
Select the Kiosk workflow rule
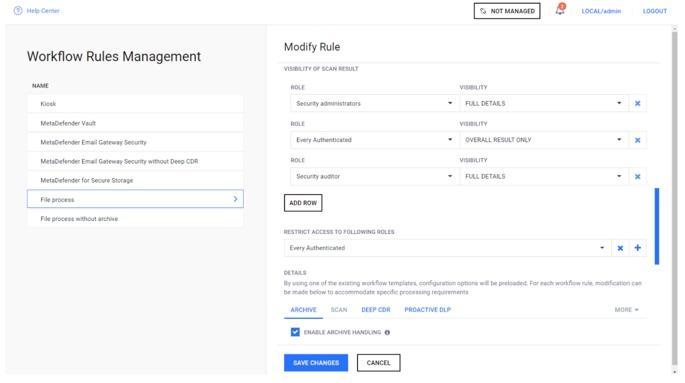135,104
